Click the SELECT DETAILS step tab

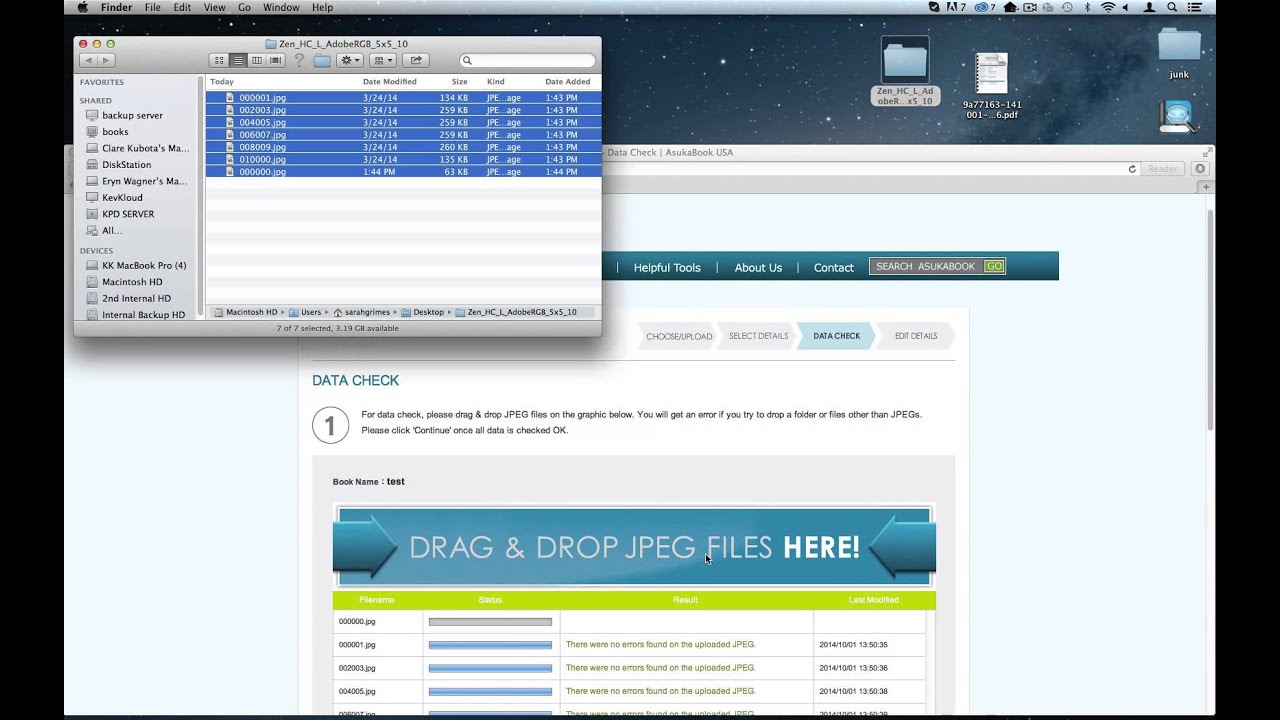coord(758,336)
